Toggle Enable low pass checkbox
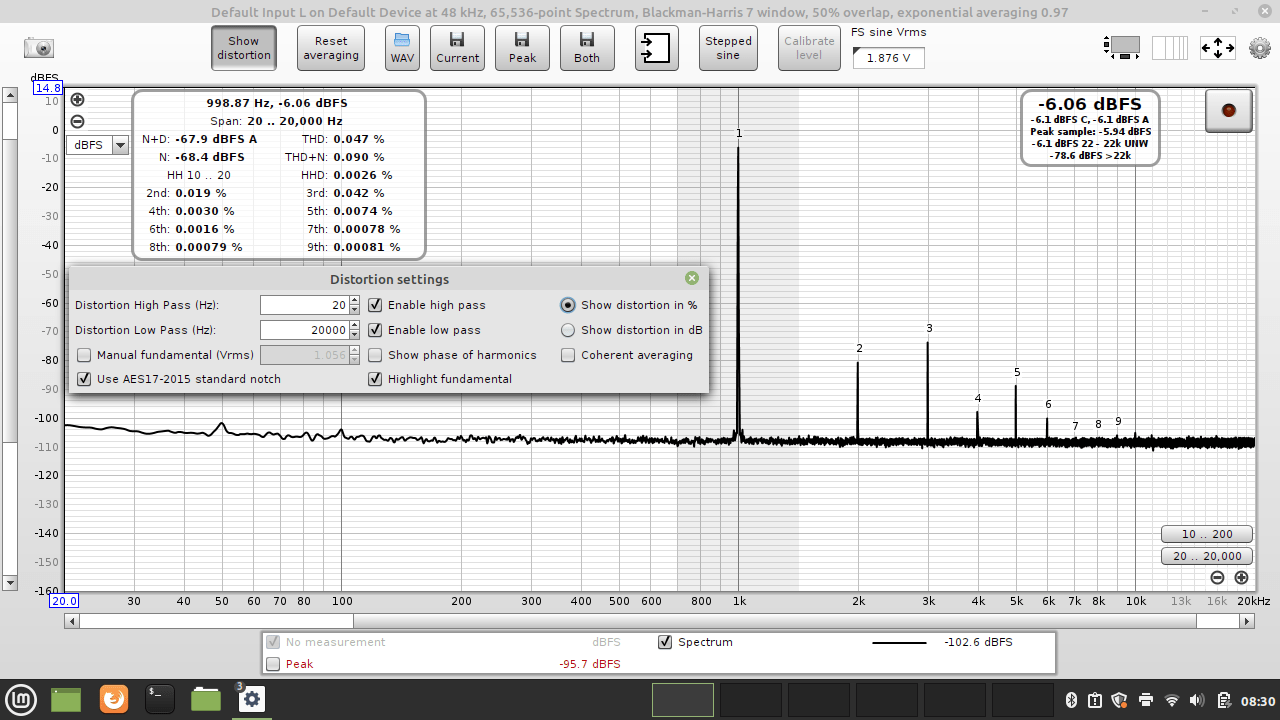This screenshot has width=1280, height=720. [x=375, y=330]
